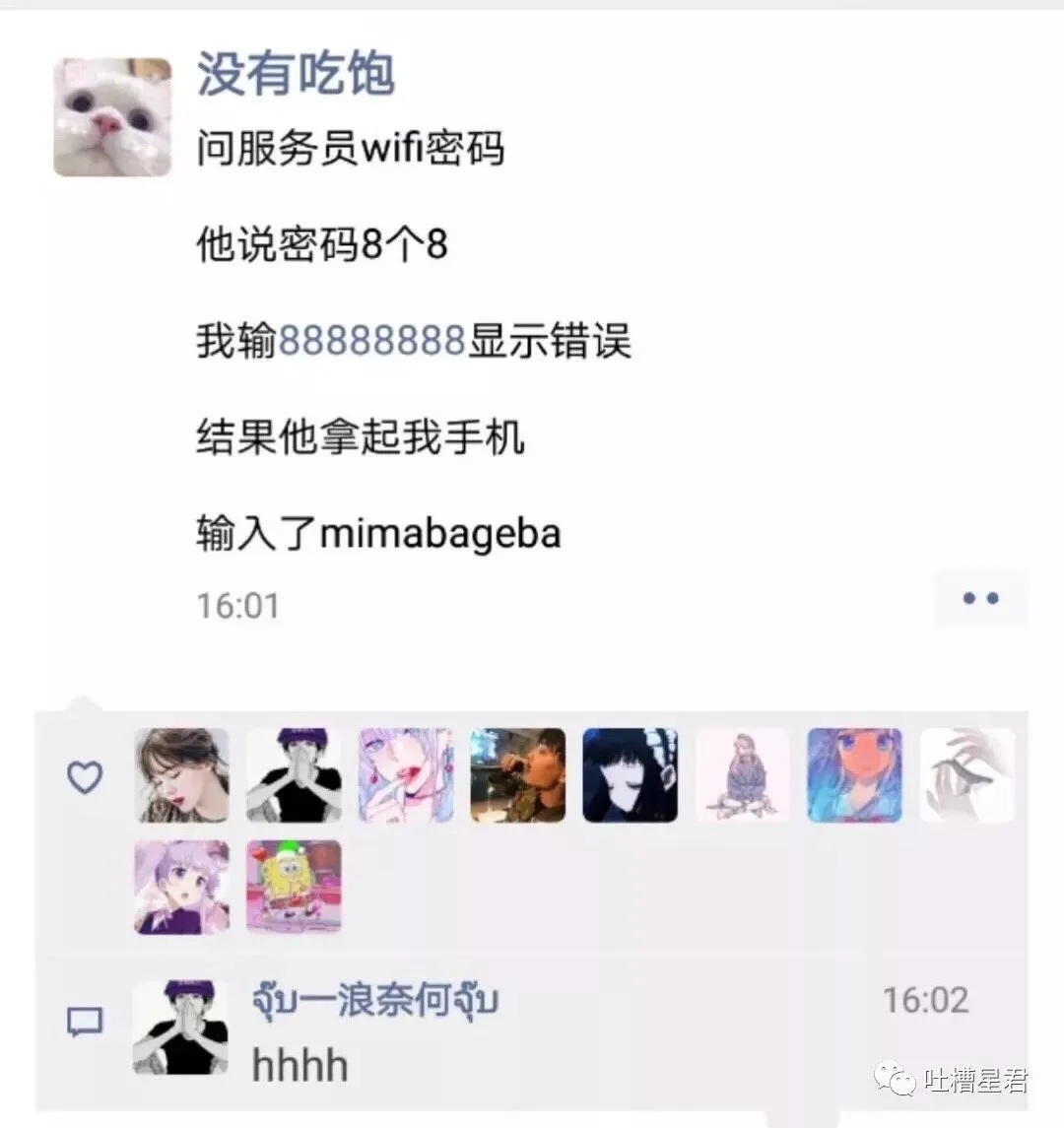Open the brown-haired woman liker avatar

(182, 774)
